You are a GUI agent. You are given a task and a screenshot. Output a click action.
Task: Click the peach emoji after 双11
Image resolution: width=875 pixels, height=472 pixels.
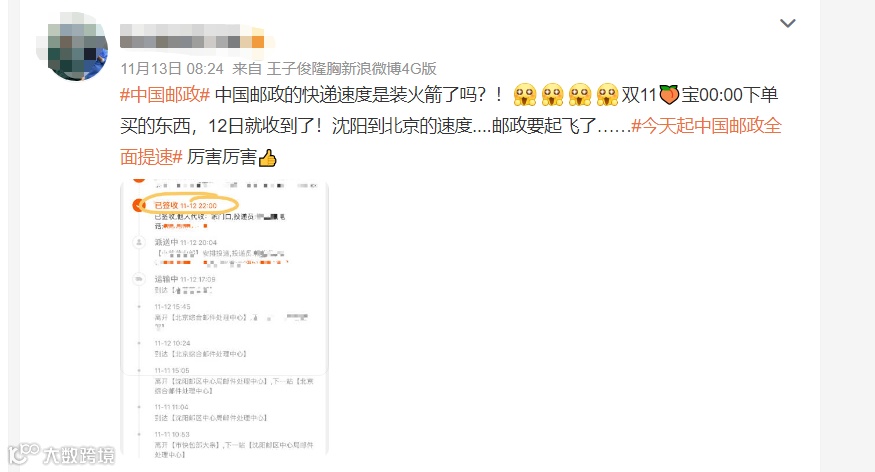(669, 94)
